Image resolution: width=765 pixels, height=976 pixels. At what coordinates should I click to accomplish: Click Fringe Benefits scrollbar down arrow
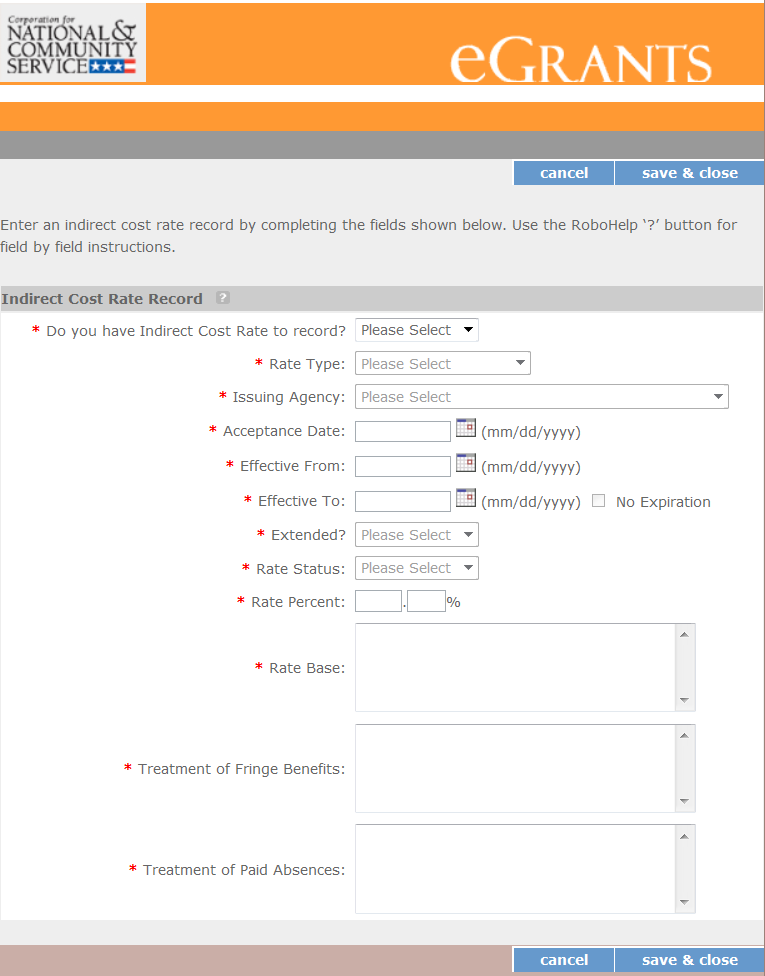click(x=685, y=801)
